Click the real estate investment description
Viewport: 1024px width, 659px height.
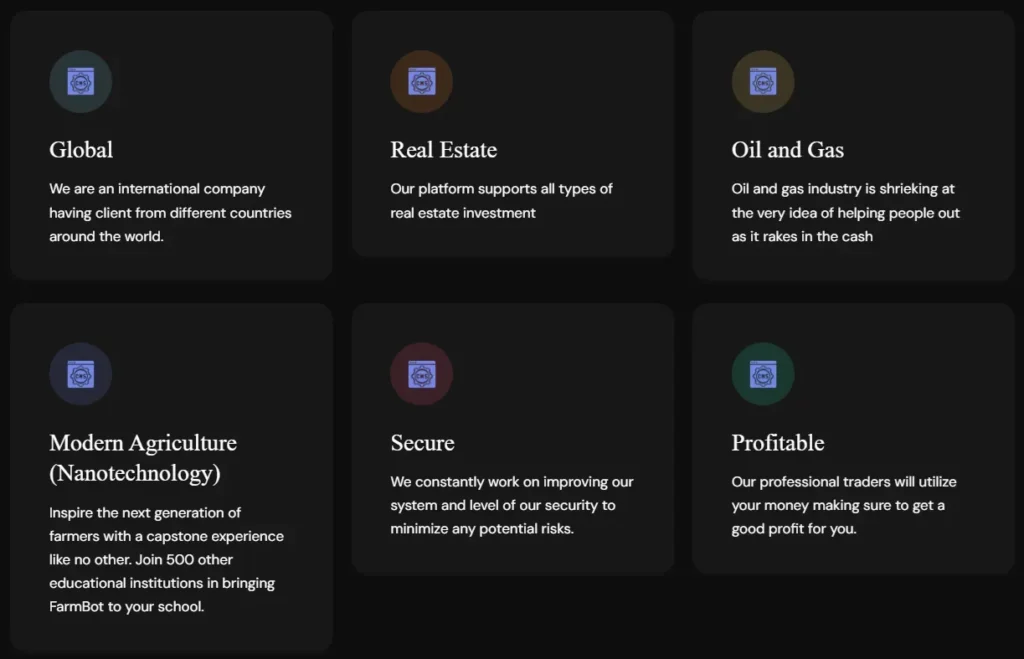(x=501, y=200)
